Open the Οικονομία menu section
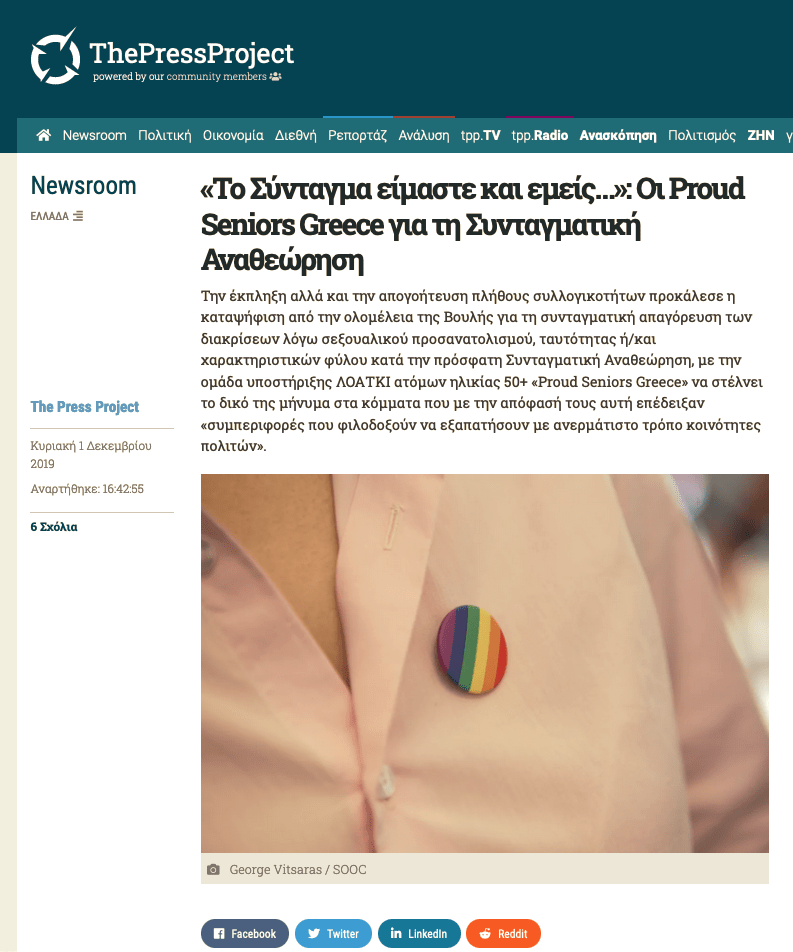The height and width of the screenshot is (952, 793). click(x=233, y=135)
